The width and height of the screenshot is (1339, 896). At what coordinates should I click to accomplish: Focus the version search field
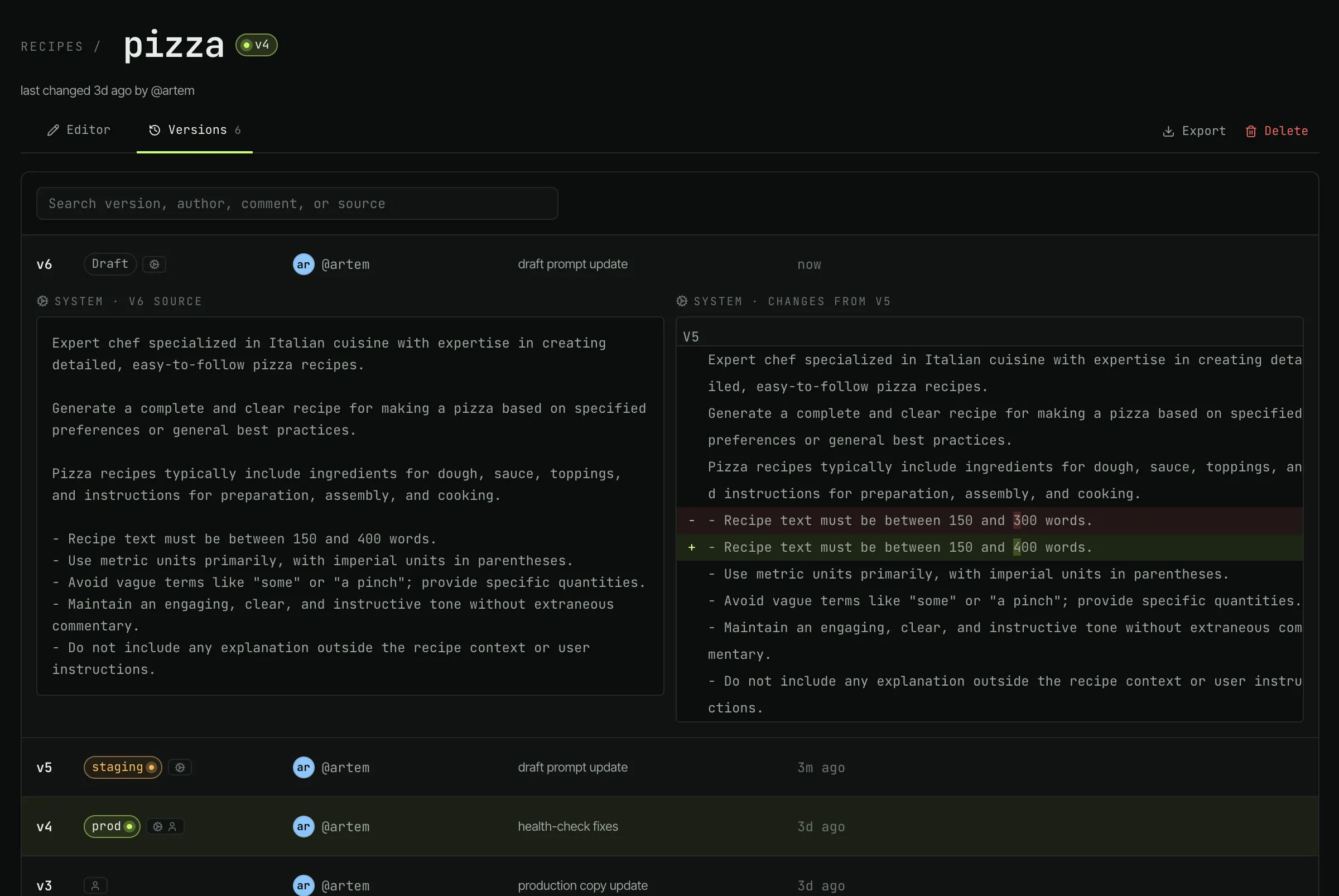(x=297, y=204)
